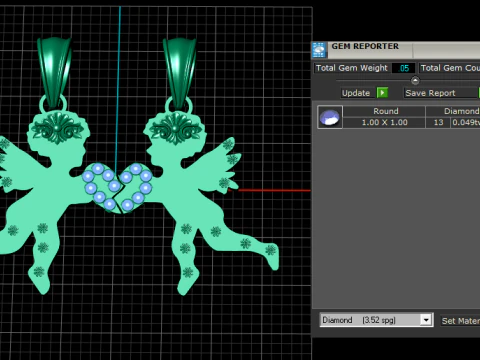
Task: Click the Total Gem Count label
Action: 449,68
